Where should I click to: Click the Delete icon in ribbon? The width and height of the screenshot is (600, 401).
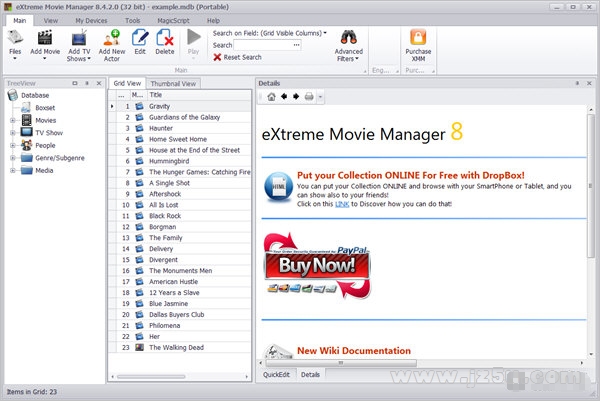165,37
